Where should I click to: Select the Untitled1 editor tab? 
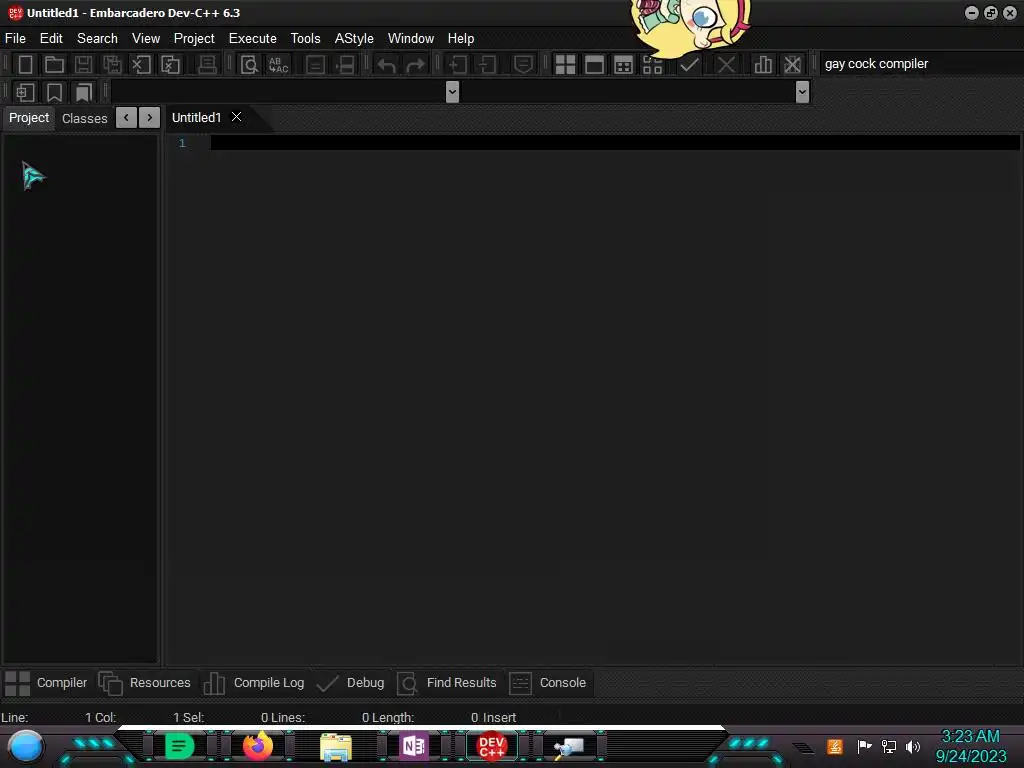click(197, 118)
